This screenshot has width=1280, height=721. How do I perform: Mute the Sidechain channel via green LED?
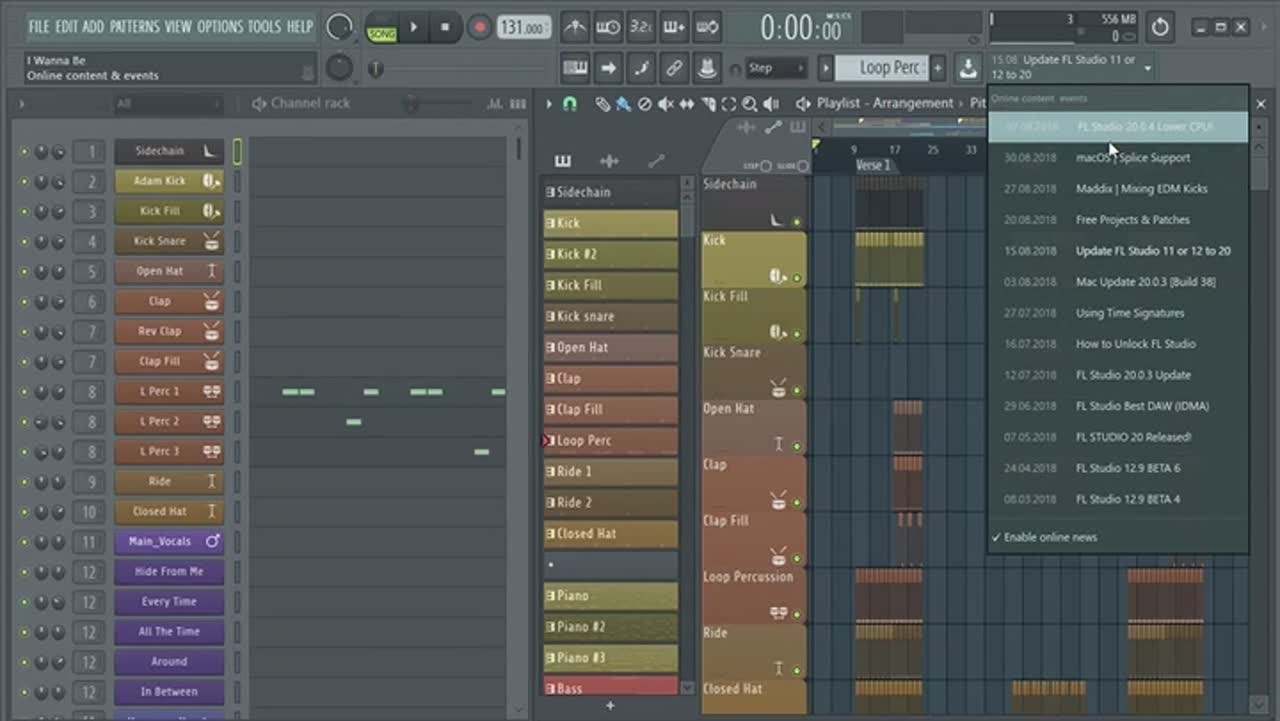(25, 152)
